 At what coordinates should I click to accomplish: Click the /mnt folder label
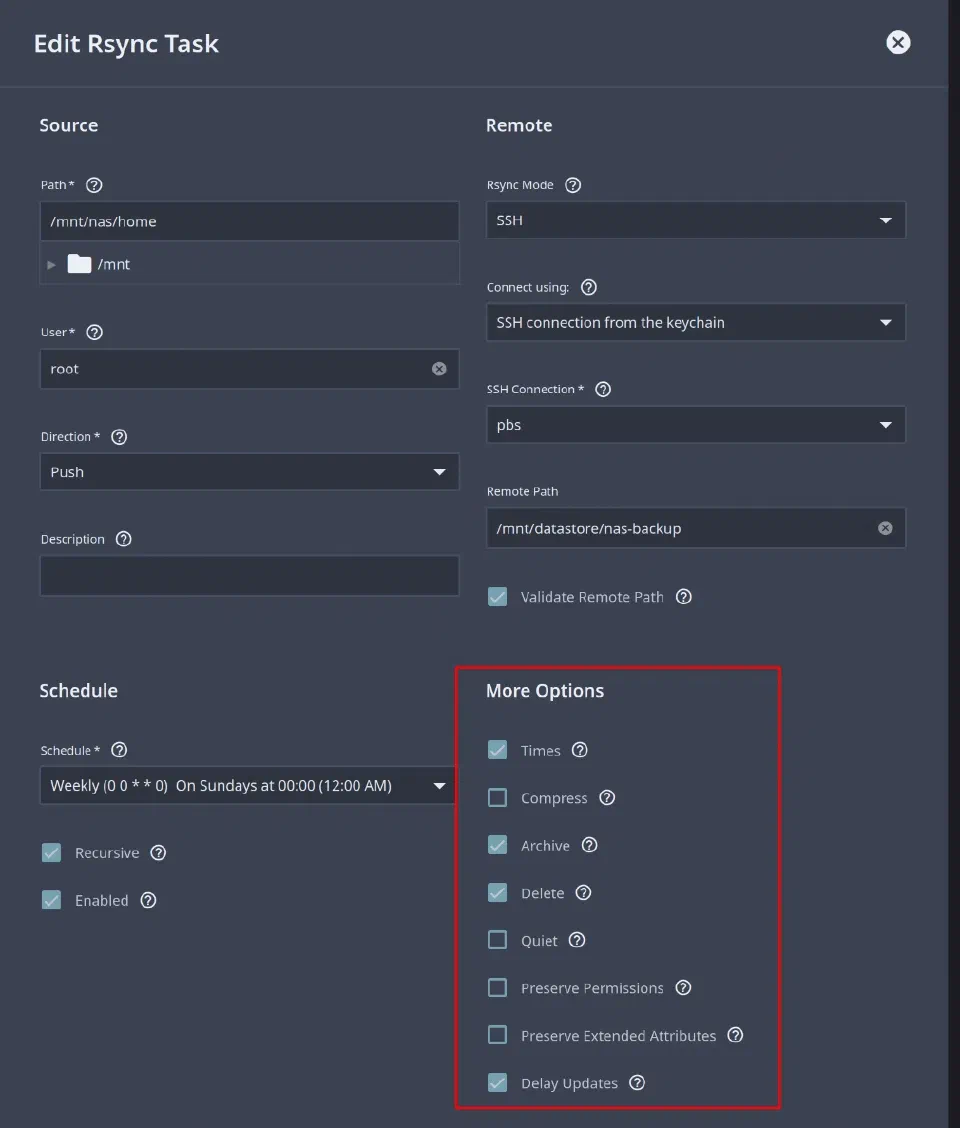pyautogui.click(x=114, y=264)
